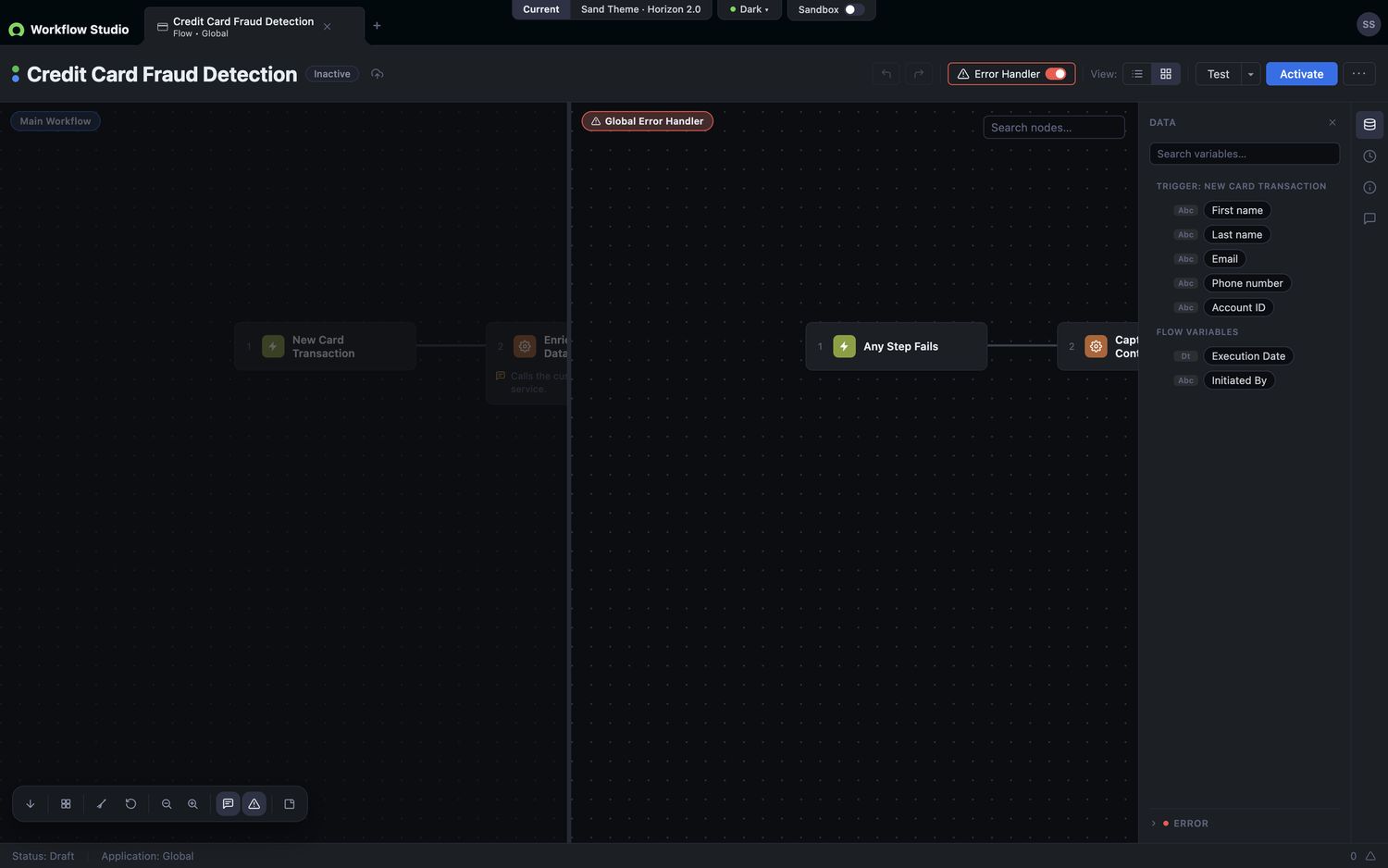Click the Global Error Handler badge
The width and height of the screenshot is (1388, 868).
(x=647, y=121)
